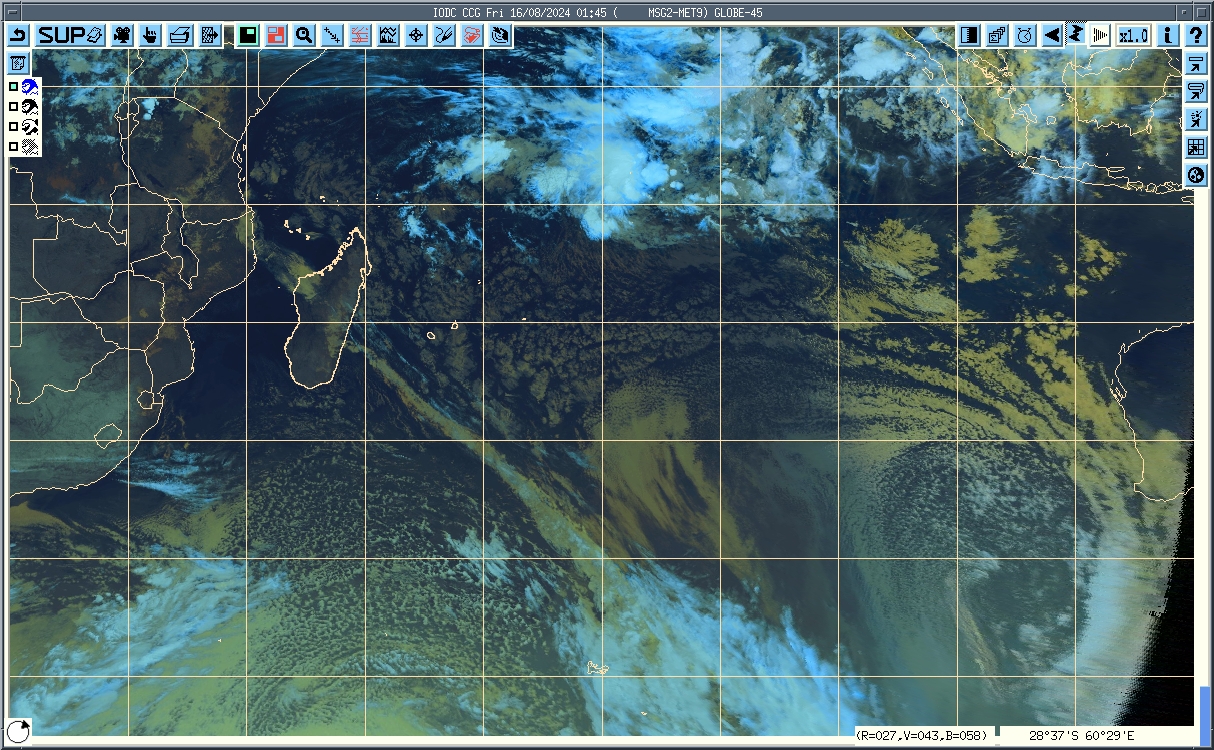Click the x1.0 speed factor button
The height and width of the screenshot is (750, 1214).
tap(1134, 35)
